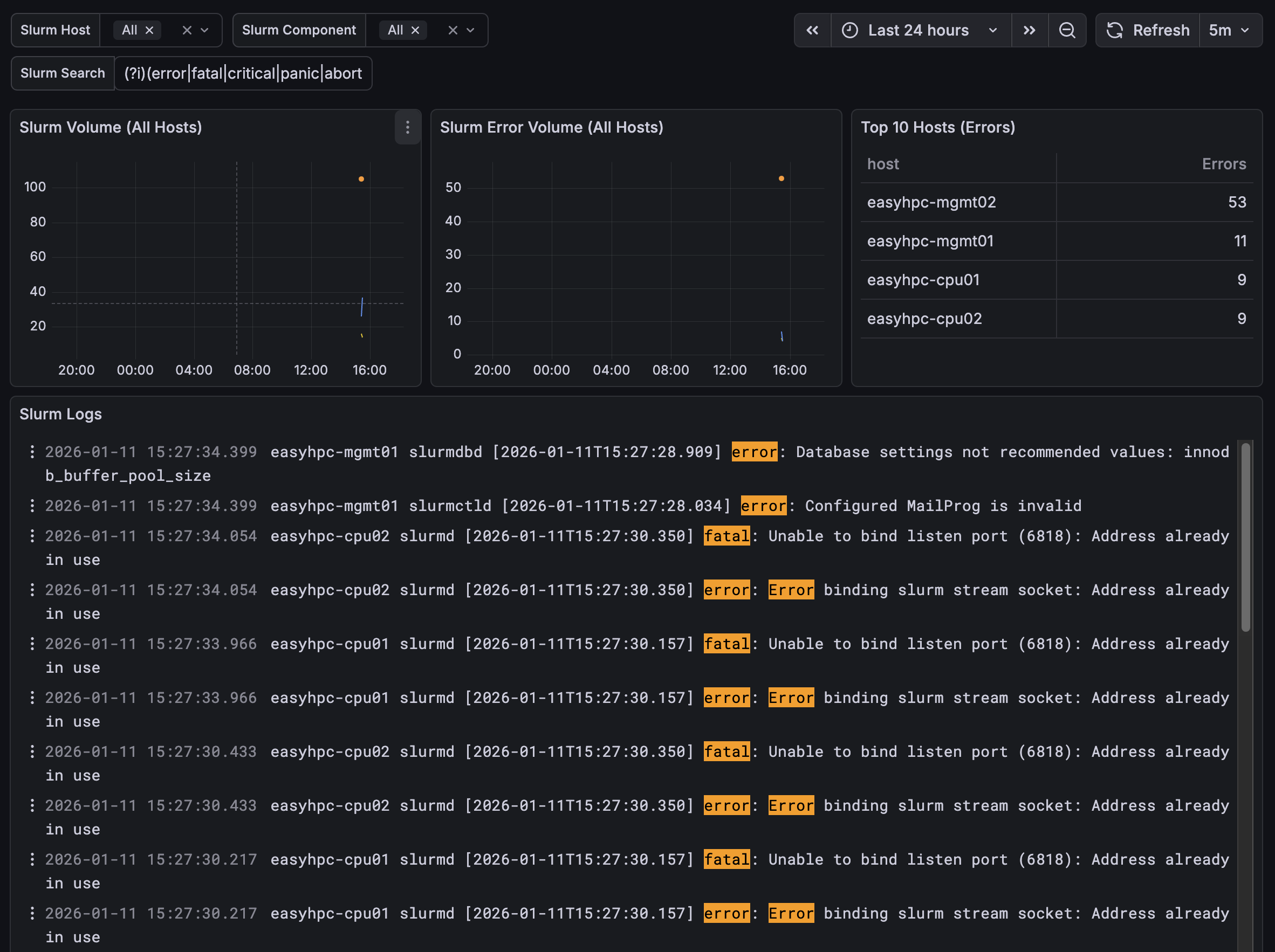The height and width of the screenshot is (952, 1275).
Task: Expand the Slurm Host dropdown chevron
Action: click(204, 31)
